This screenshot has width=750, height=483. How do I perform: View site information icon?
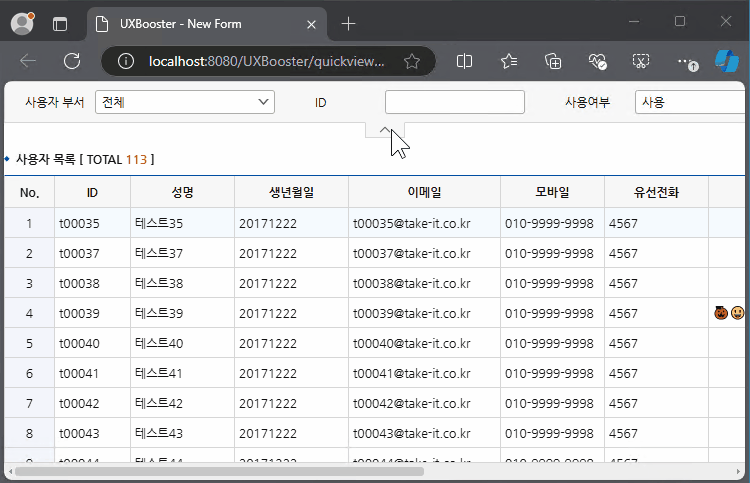point(126,61)
